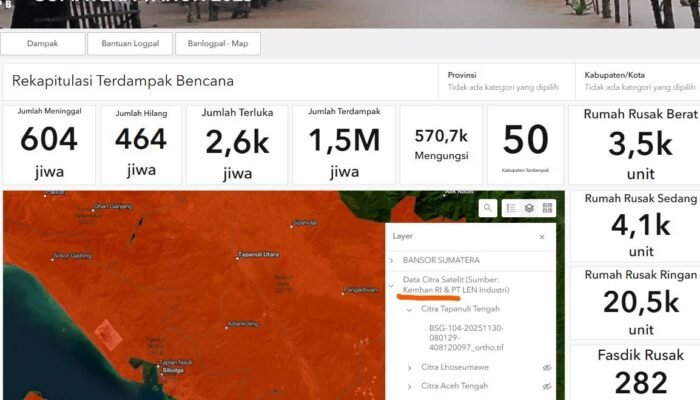Expand the BANSOR SUMATERA layer group
700x400 pixels.
pyautogui.click(x=392, y=260)
